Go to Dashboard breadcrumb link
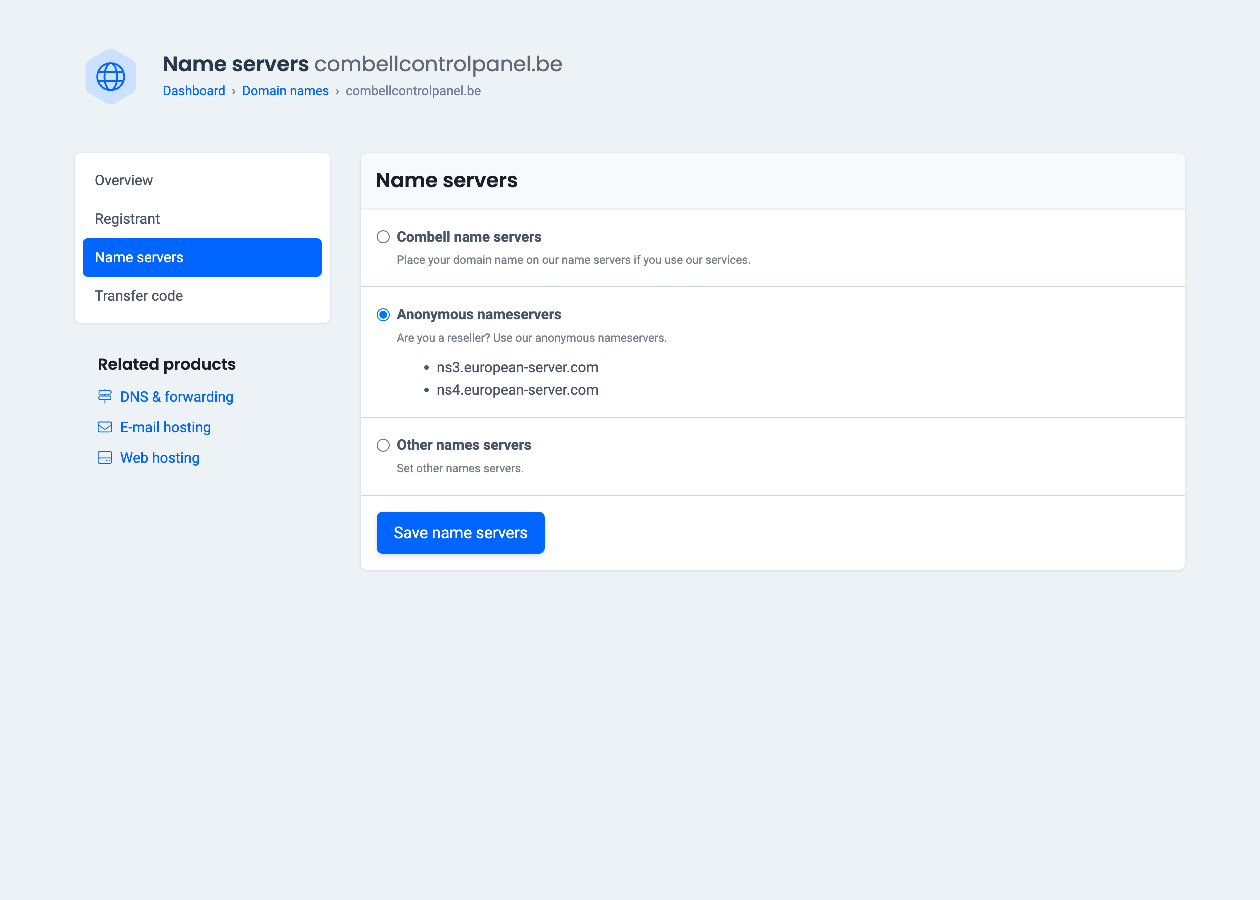1260x900 pixels. pyautogui.click(x=194, y=91)
